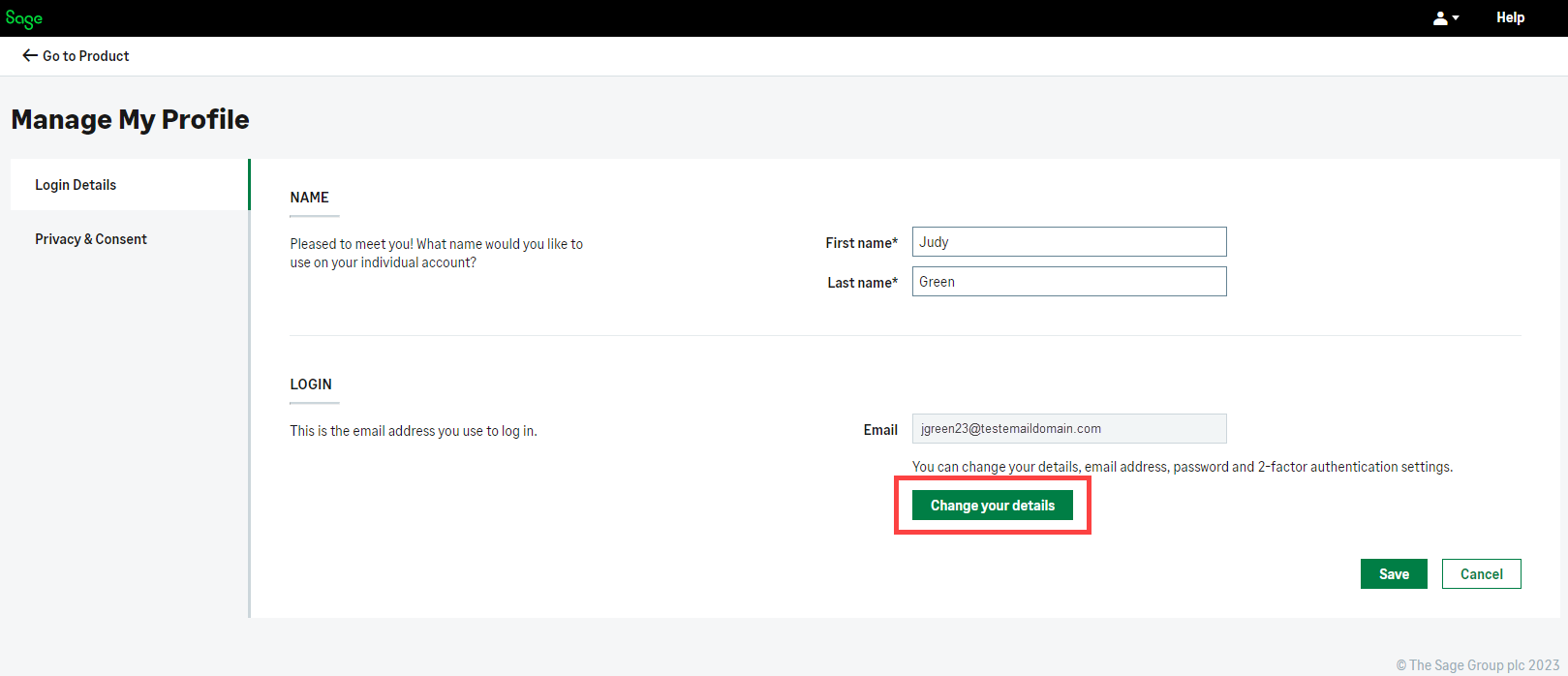This screenshot has width=1568, height=676.
Task: Click the LOGIN section heading
Action: (x=311, y=384)
